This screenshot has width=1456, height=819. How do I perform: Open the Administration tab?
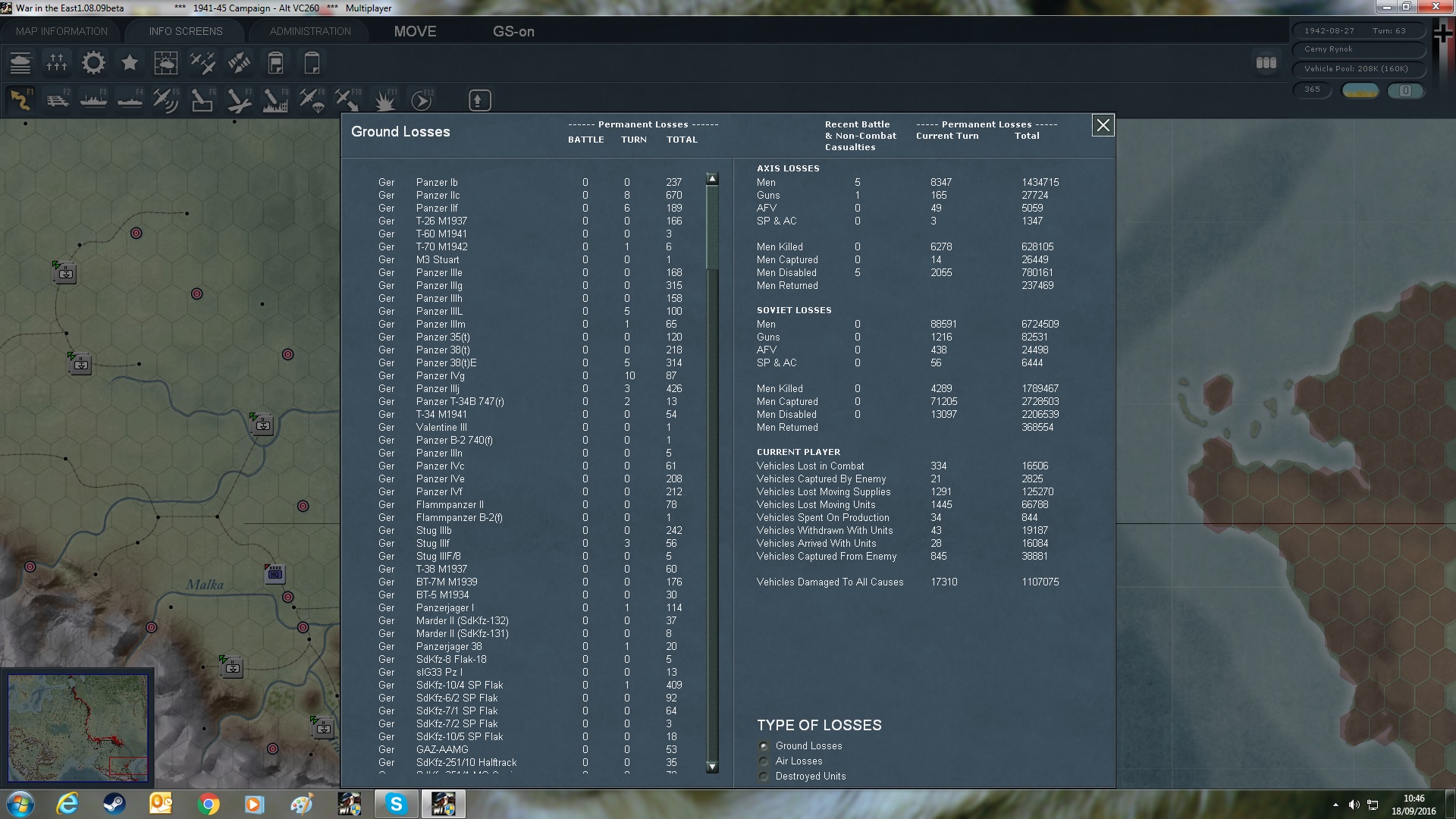click(310, 32)
